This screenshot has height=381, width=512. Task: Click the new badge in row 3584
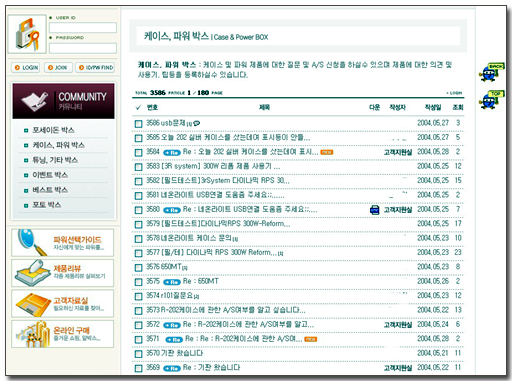pos(327,152)
